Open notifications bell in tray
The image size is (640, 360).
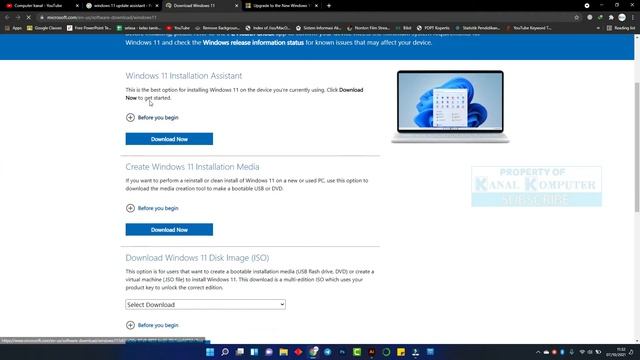coord(631,352)
